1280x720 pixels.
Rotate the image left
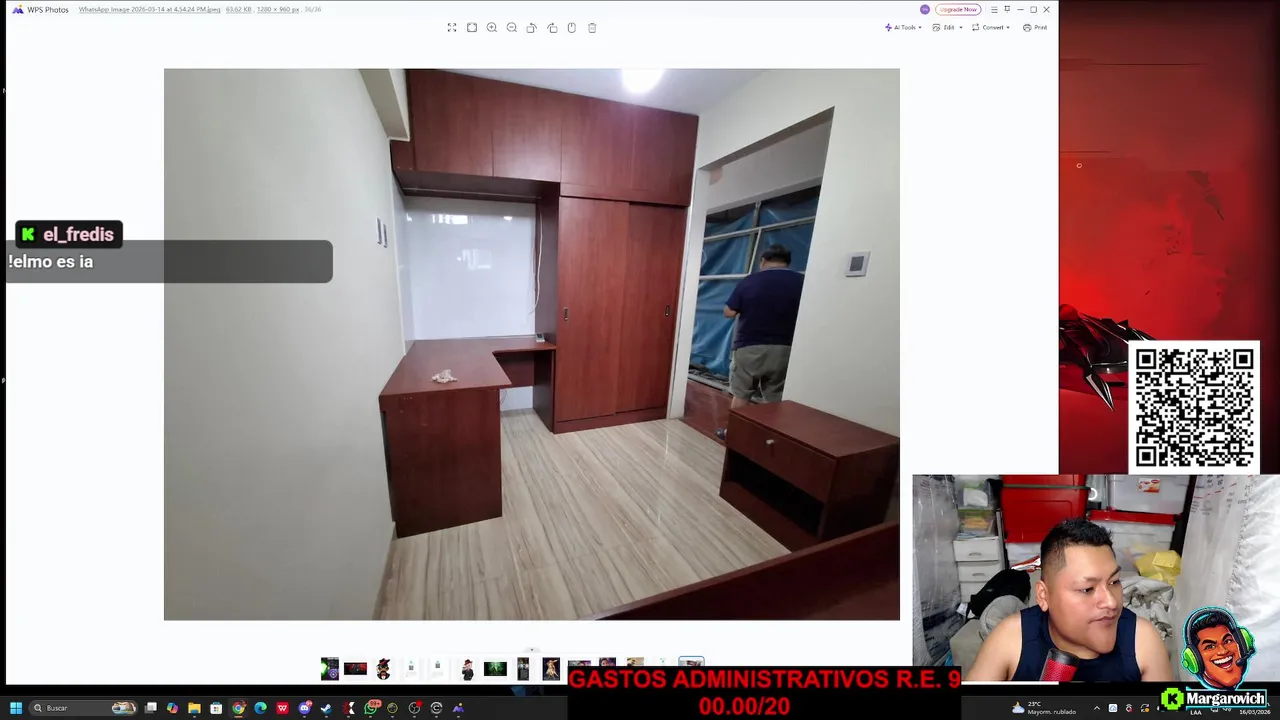click(532, 27)
